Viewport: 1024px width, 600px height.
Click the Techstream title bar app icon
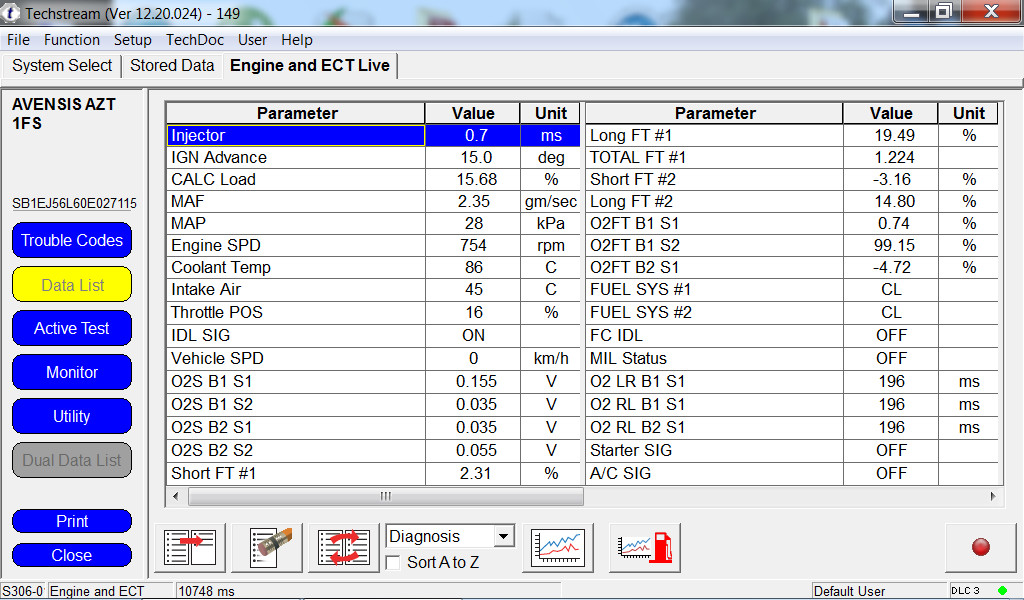click(11, 12)
